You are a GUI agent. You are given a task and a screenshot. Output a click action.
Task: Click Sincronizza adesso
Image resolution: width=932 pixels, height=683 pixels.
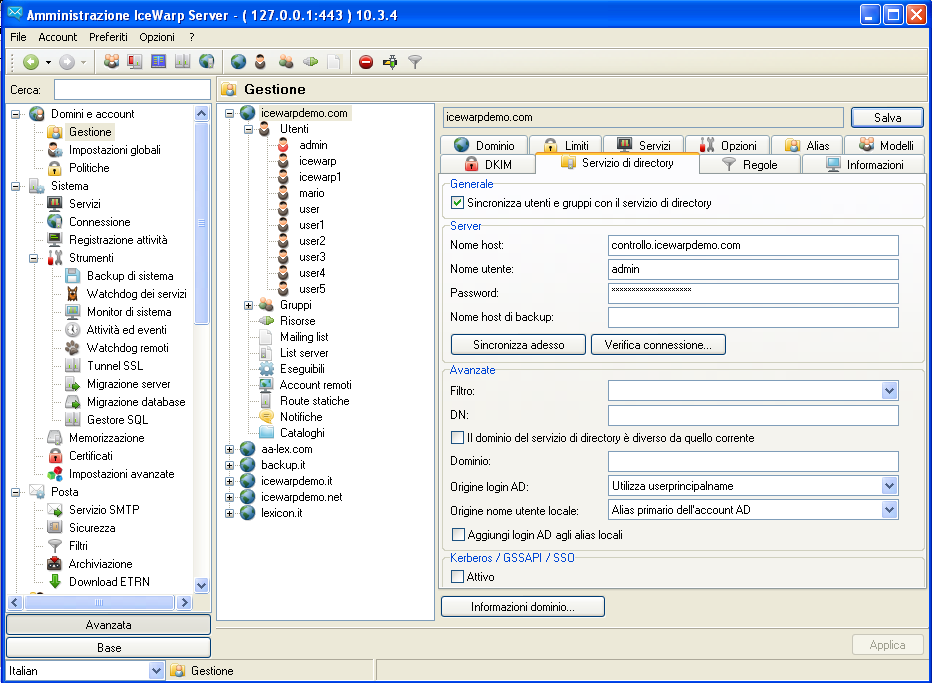tap(518, 345)
